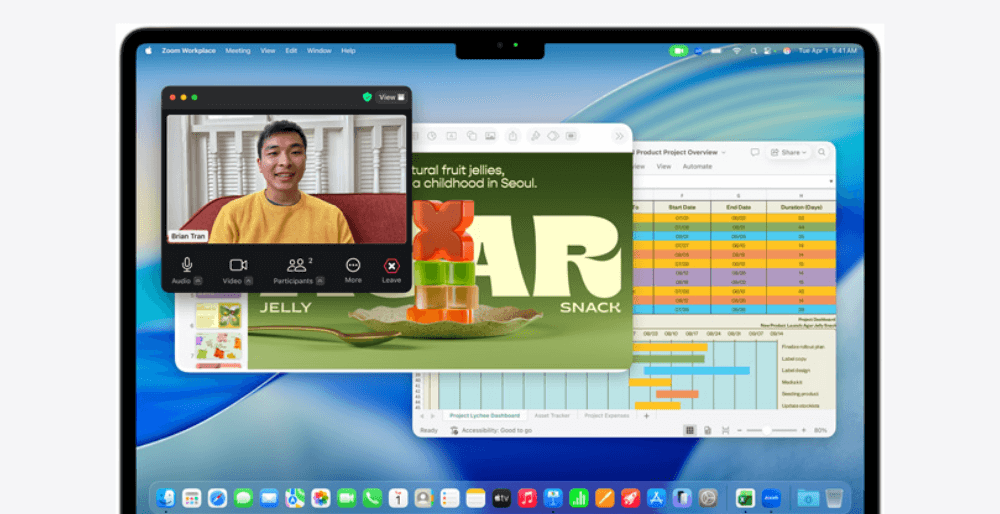Open the Animate diamond panel in Keynote
Image resolution: width=1000 pixels, height=514 pixels.
(553, 136)
